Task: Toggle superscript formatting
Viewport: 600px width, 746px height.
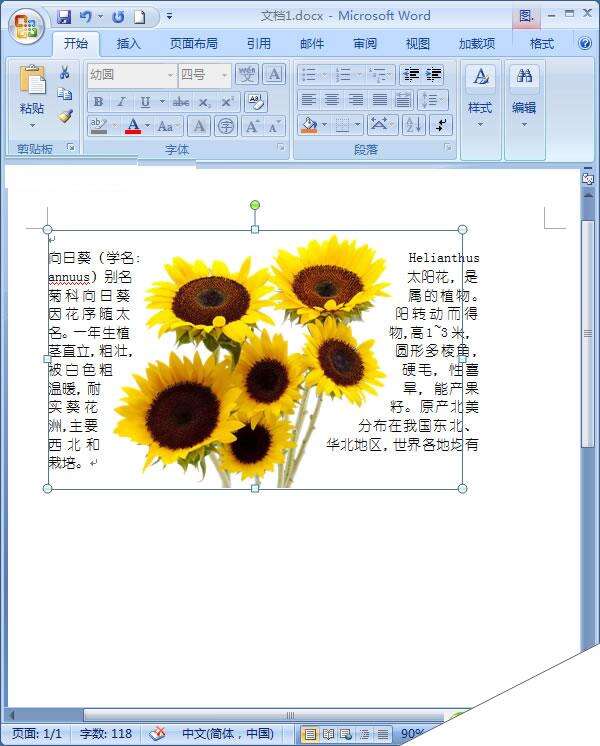Action: click(x=227, y=102)
